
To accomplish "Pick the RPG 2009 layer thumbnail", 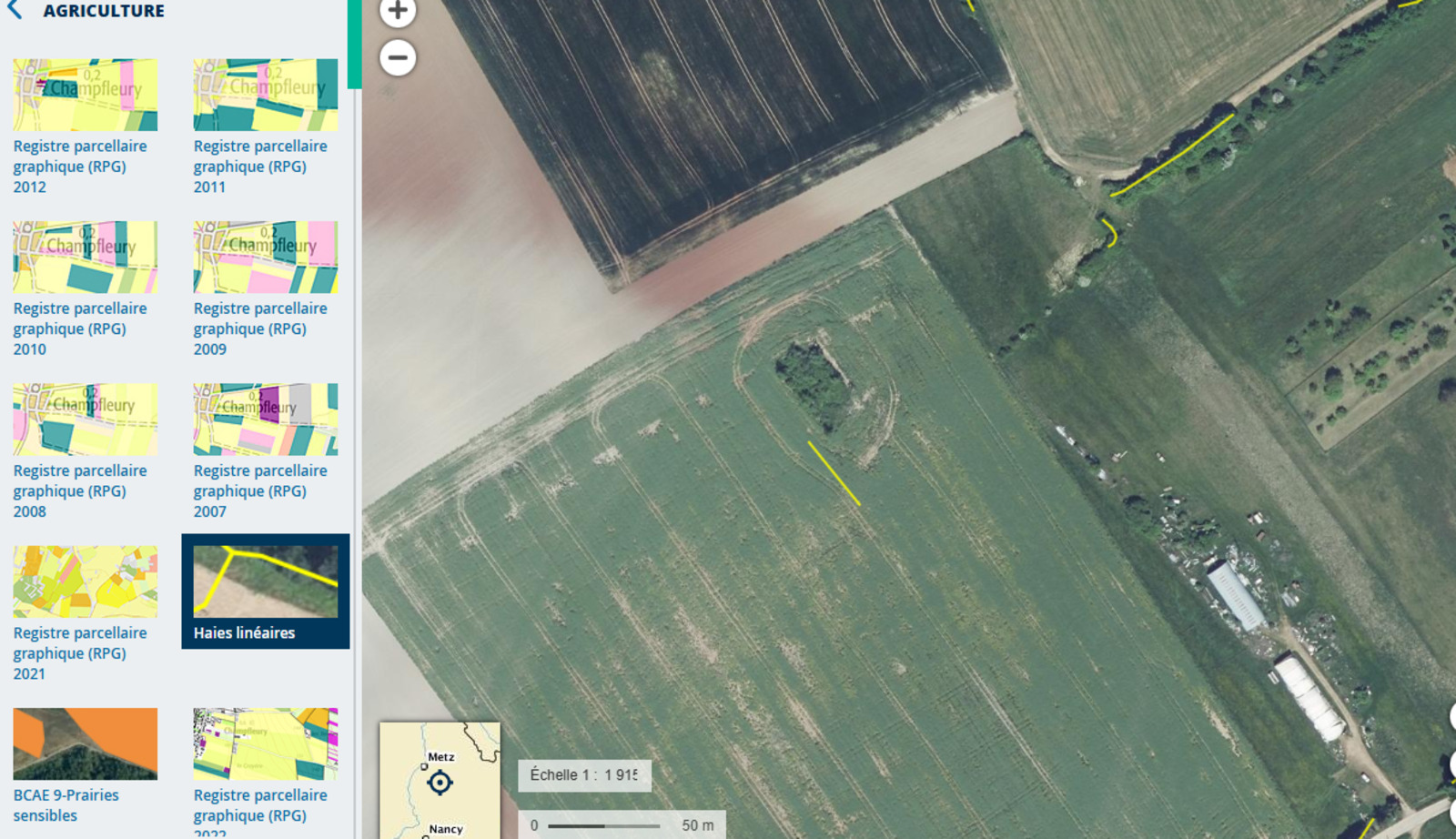I will tap(265, 258).
